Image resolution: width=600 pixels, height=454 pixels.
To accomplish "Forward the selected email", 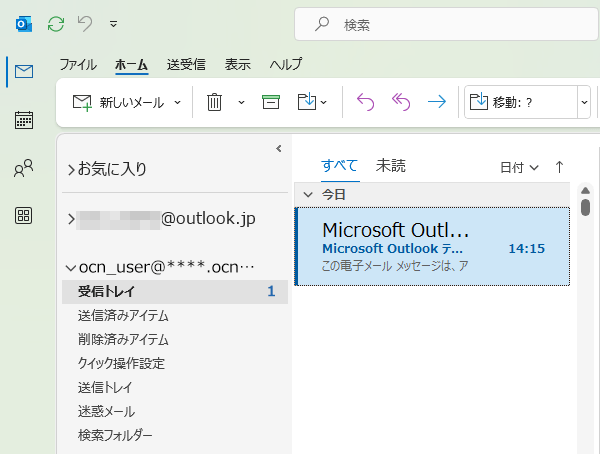I will click(x=436, y=101).
